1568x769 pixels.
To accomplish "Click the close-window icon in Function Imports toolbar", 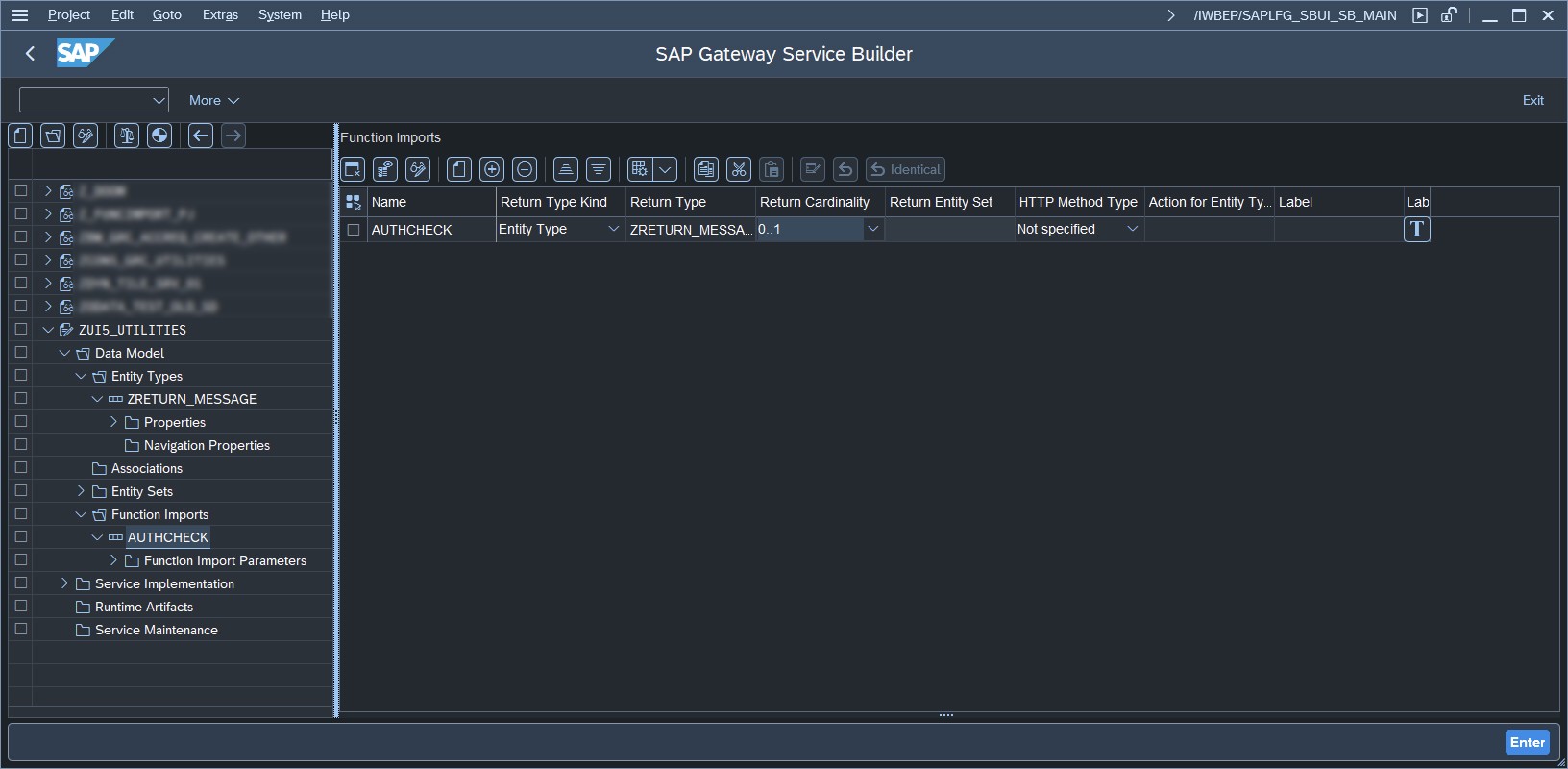I will 353,170.
